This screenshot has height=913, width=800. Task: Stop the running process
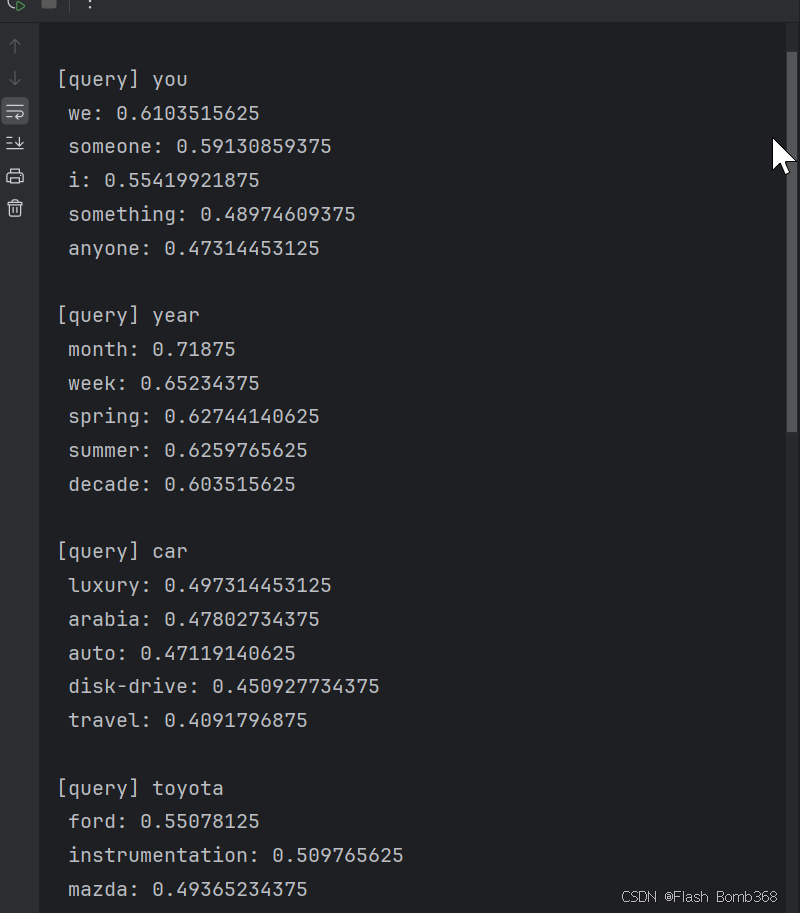coord(49,3)
